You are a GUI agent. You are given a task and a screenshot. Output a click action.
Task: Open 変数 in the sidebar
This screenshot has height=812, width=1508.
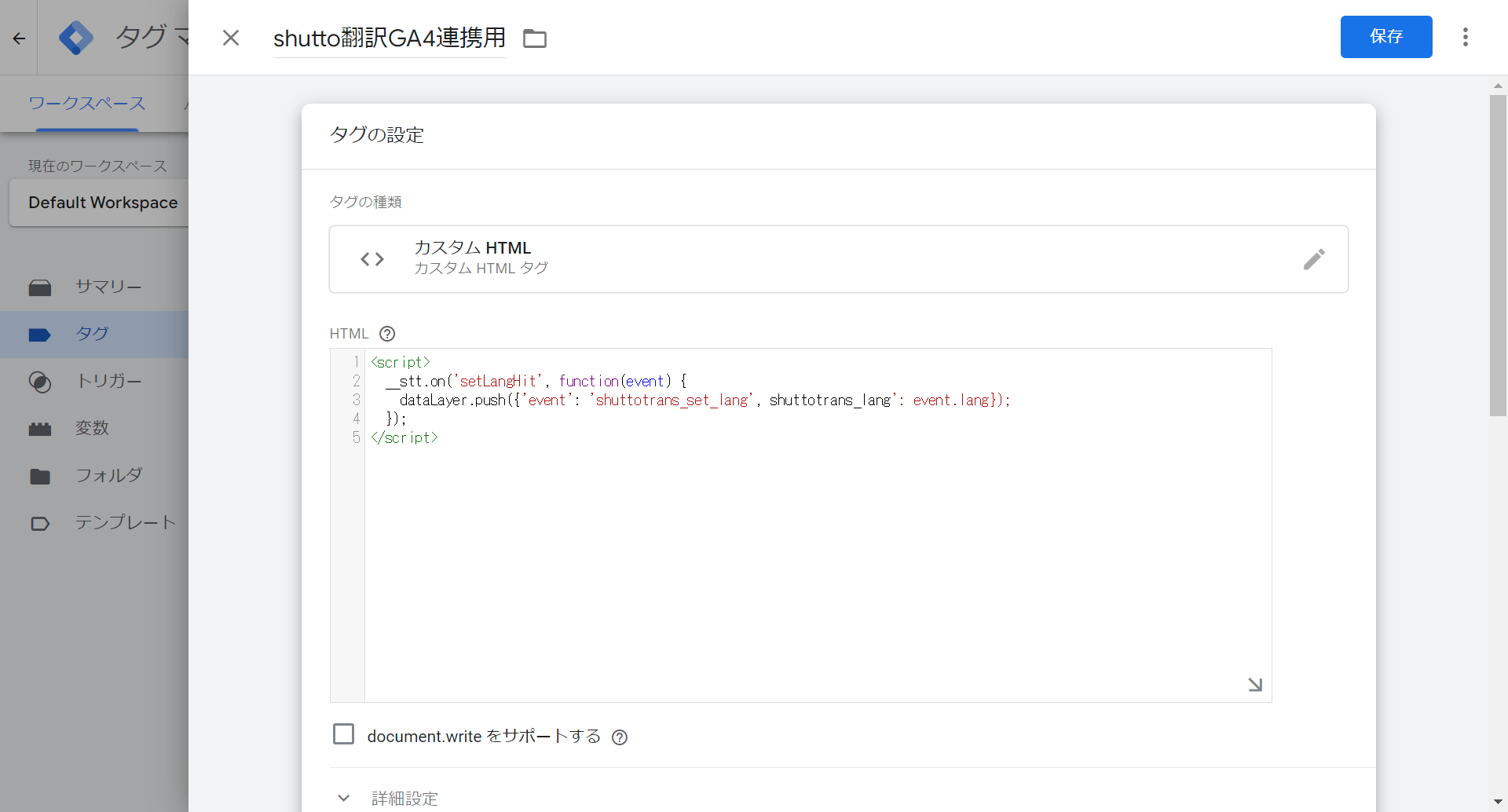tap(94, 428)
